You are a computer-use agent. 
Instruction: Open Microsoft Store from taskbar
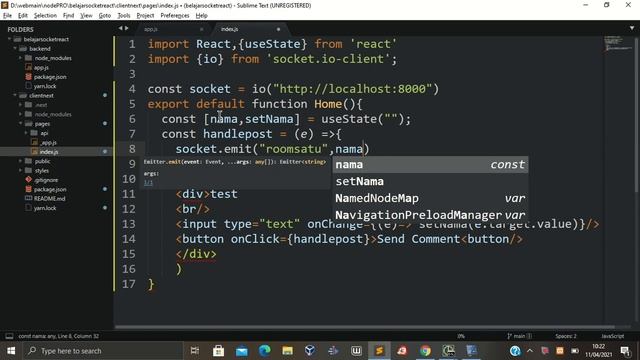[x=218, y=351]
